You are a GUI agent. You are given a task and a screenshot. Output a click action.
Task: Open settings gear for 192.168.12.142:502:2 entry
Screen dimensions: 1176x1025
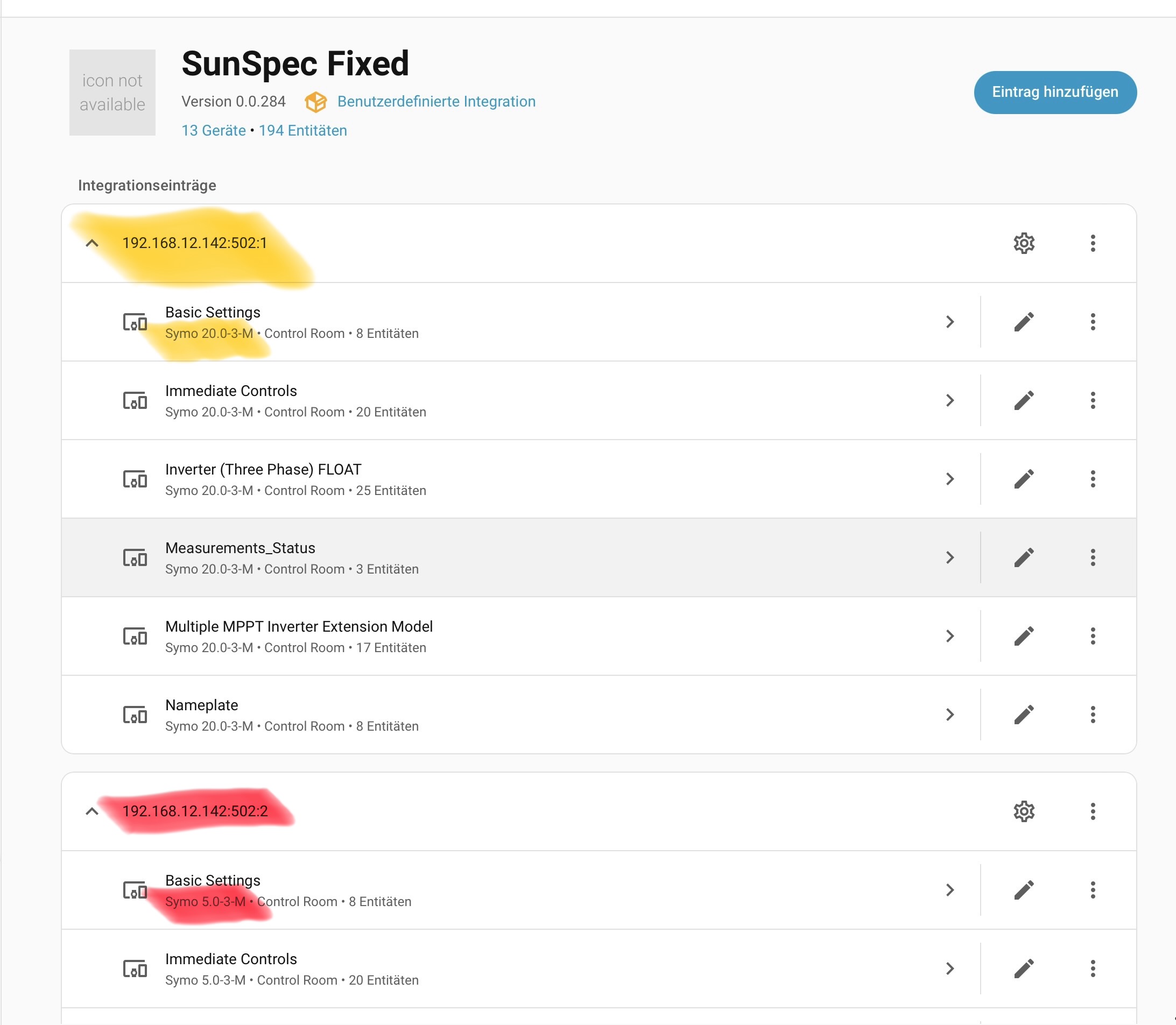(1023, 811)
